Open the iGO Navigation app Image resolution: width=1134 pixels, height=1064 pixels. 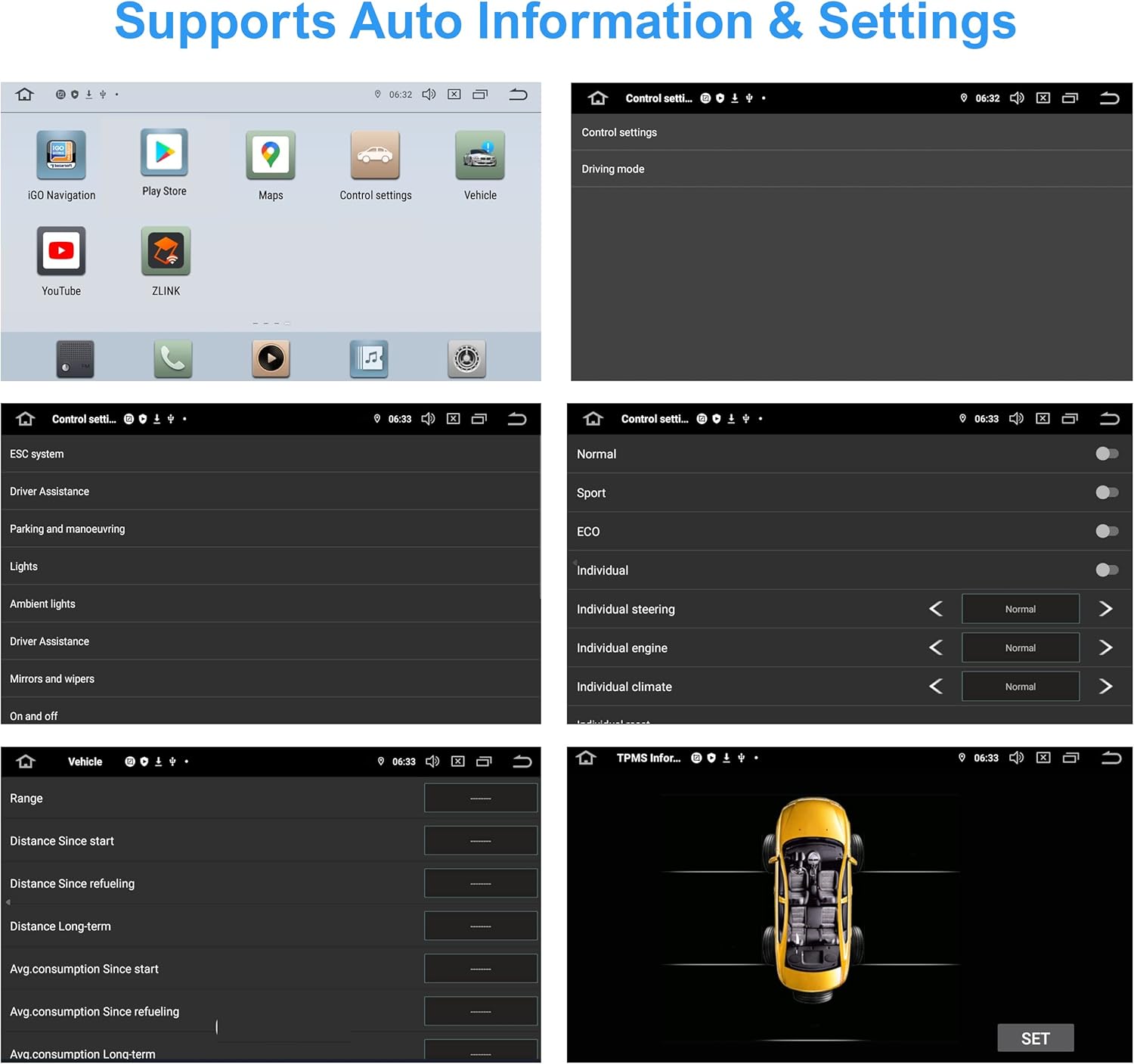(x=61, y=154)
